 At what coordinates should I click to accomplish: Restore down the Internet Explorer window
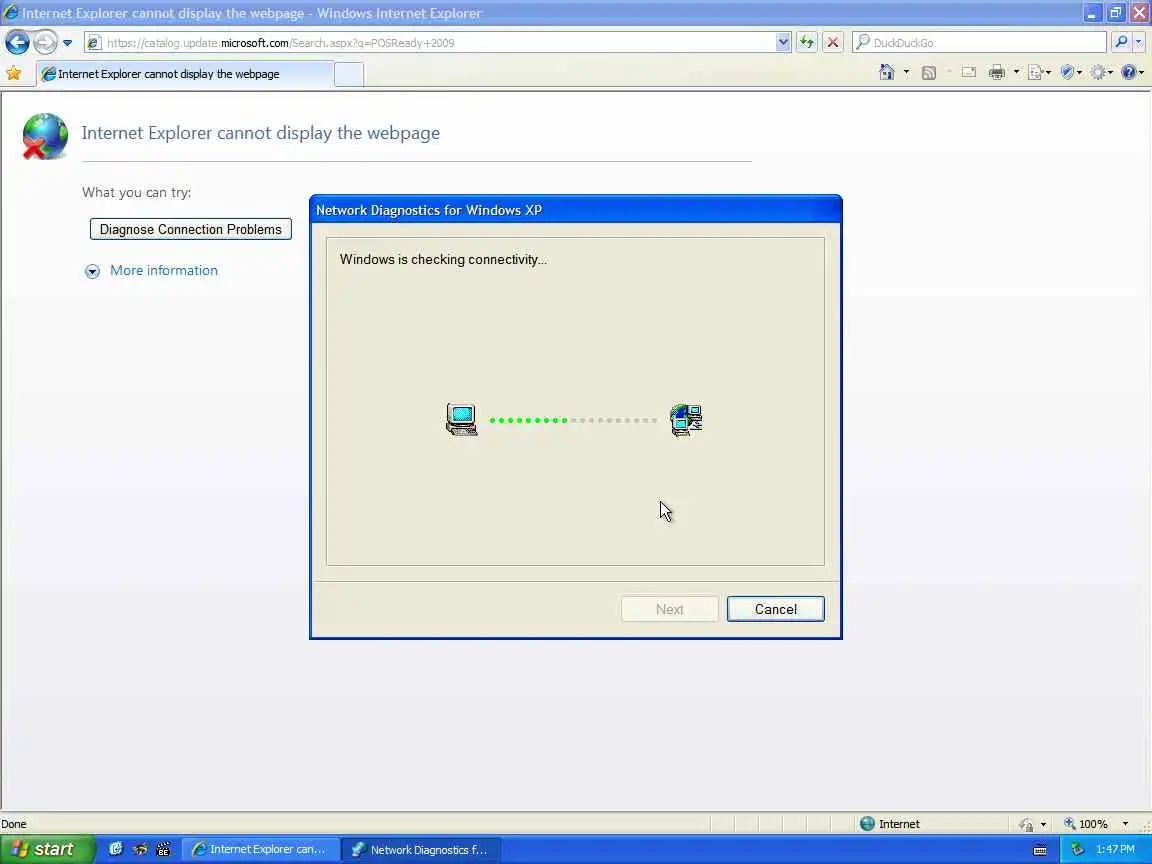[x=1115, y=12]
